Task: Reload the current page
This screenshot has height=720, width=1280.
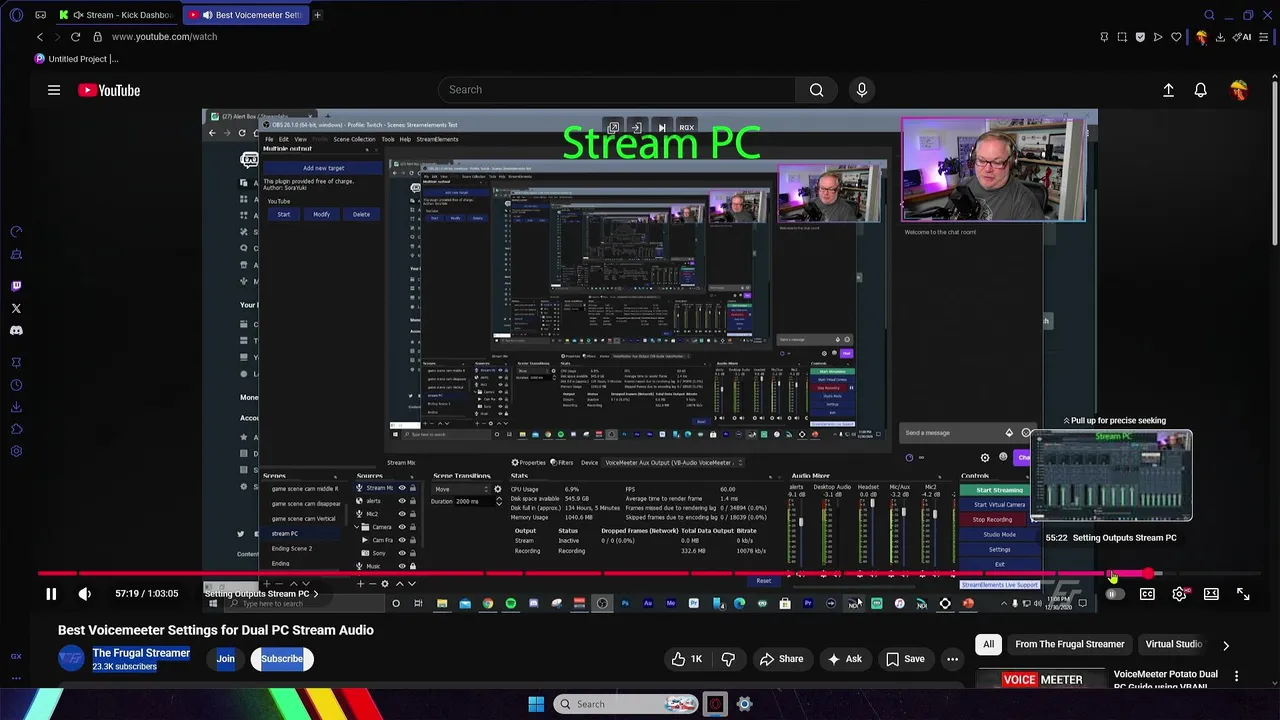Action: click(x=75, y=37)
